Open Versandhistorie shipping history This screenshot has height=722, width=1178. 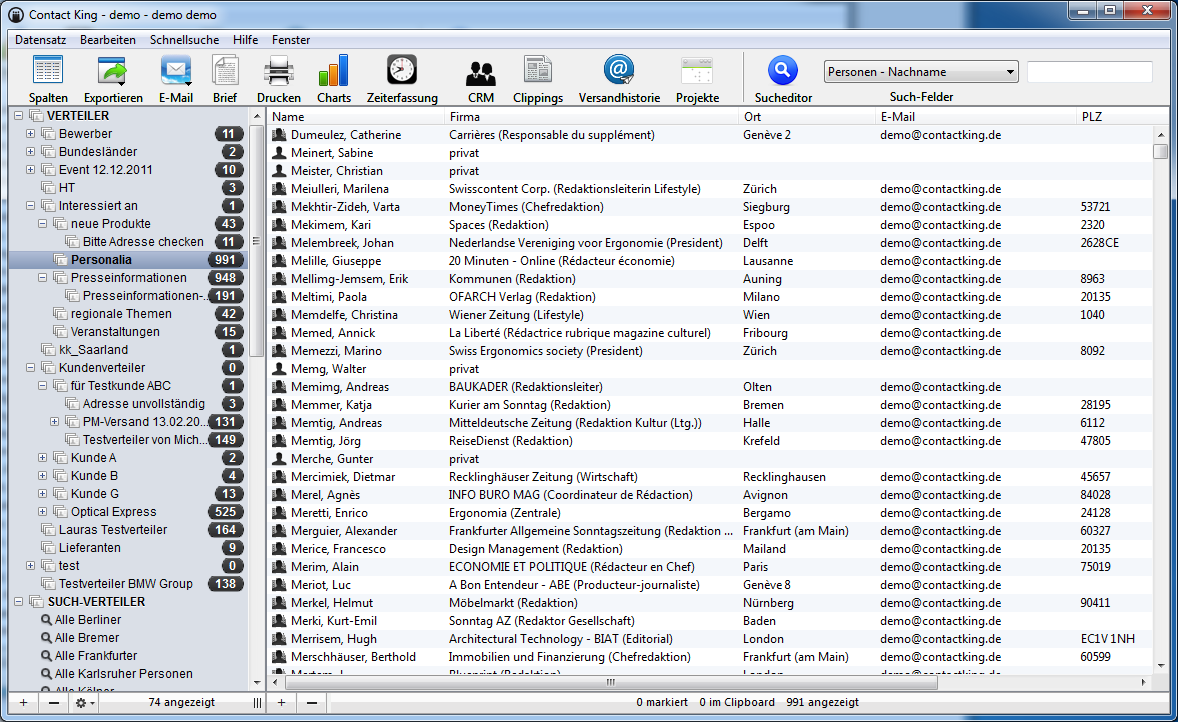619,78
